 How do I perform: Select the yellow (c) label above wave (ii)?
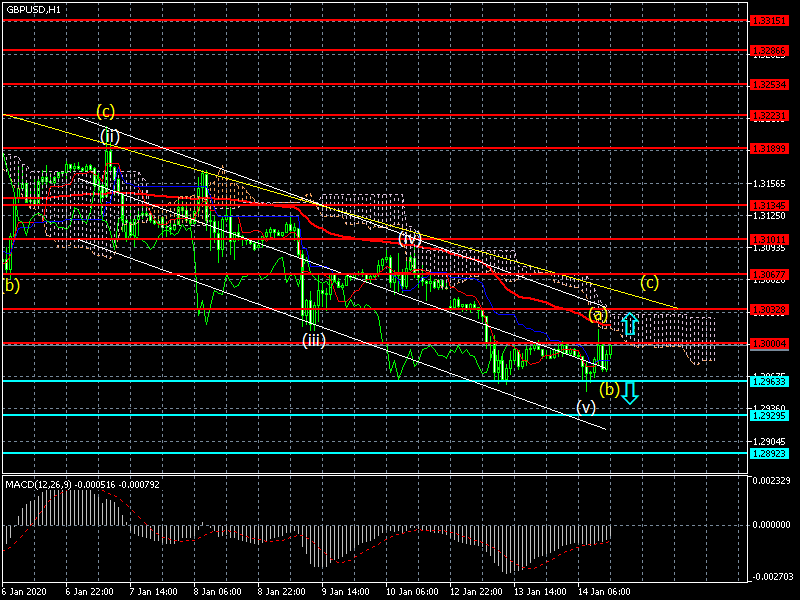(x=106, y=111)
